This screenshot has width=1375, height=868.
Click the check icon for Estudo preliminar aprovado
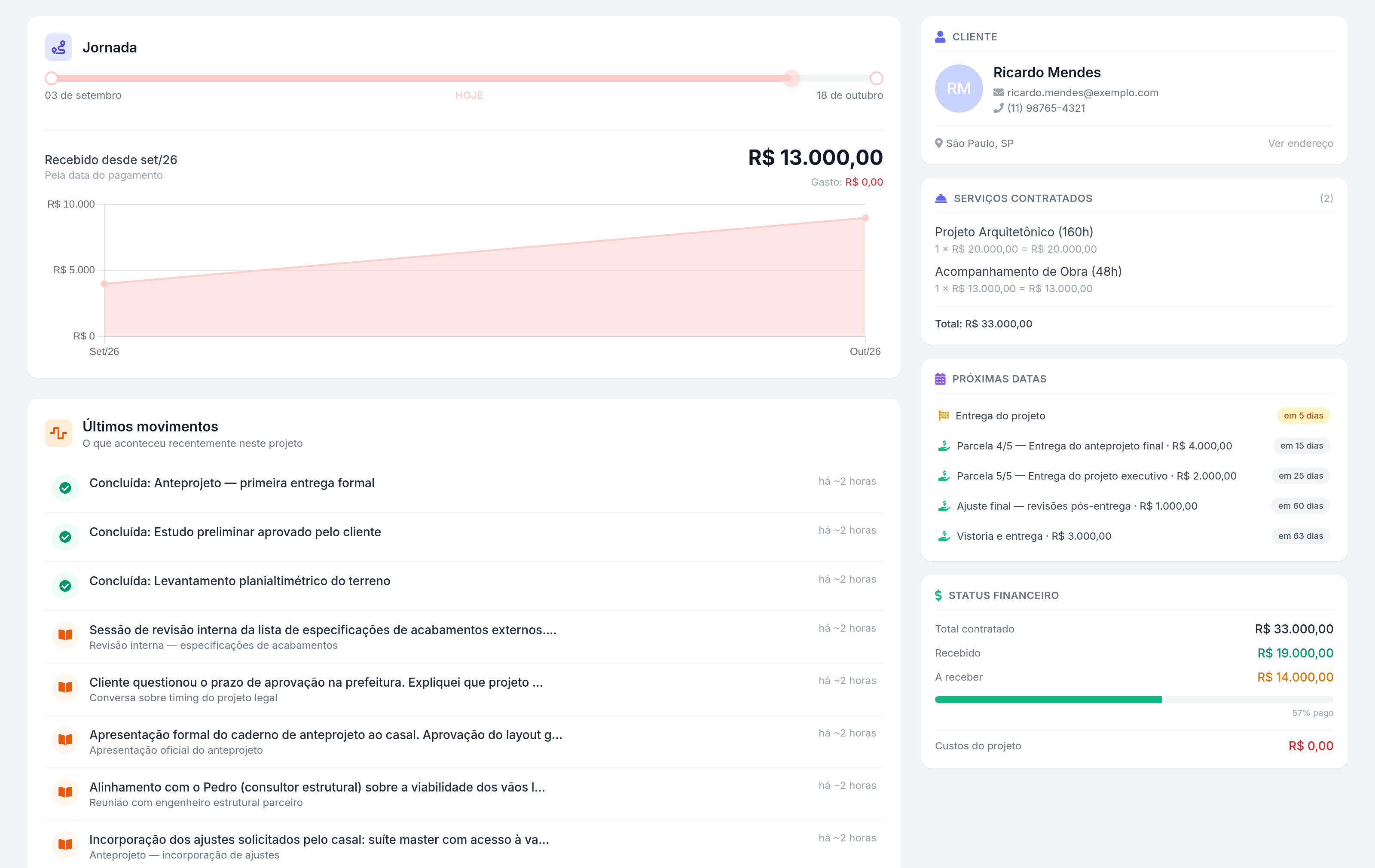pos(65,537)
